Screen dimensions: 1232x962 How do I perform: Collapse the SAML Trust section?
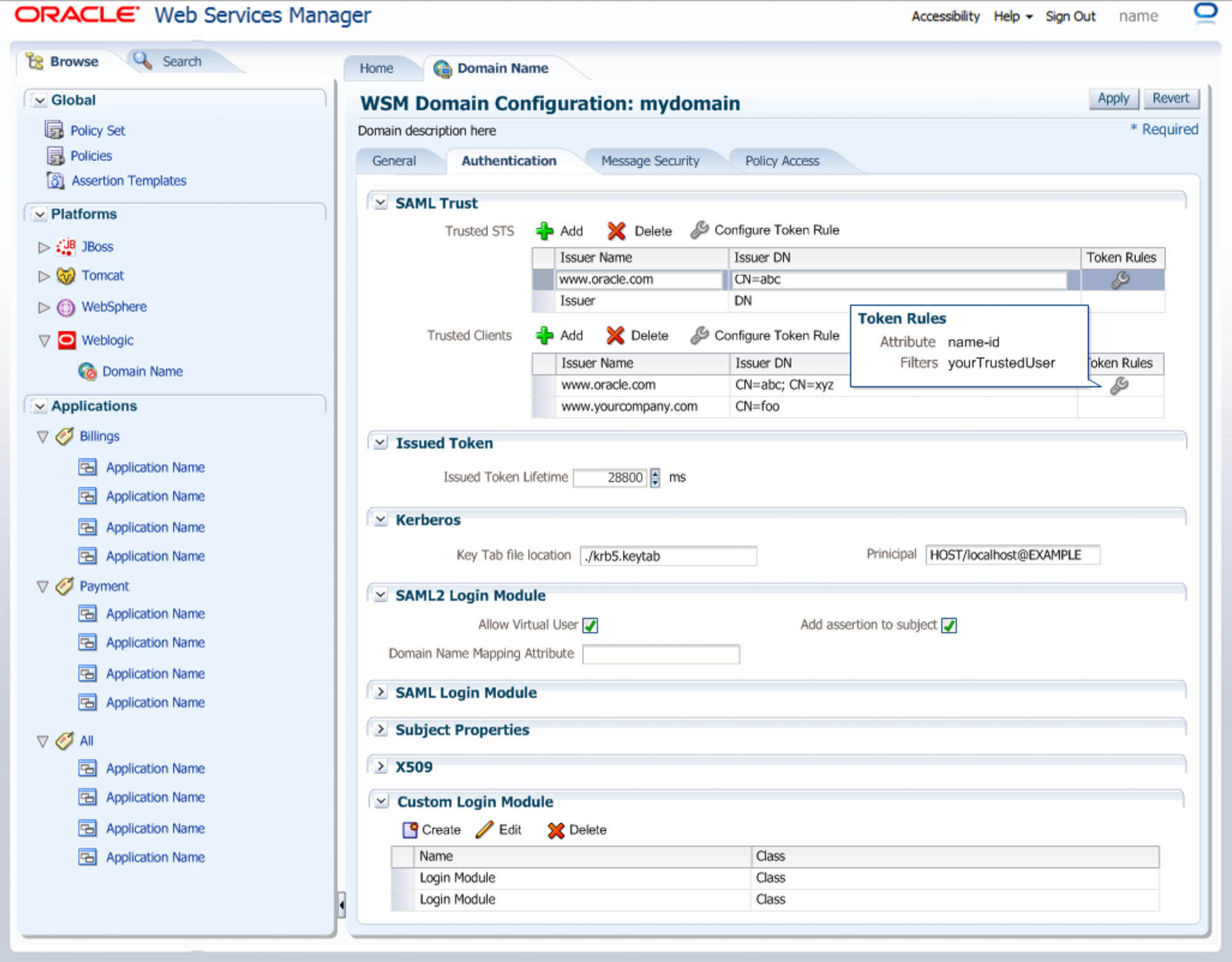381,203
